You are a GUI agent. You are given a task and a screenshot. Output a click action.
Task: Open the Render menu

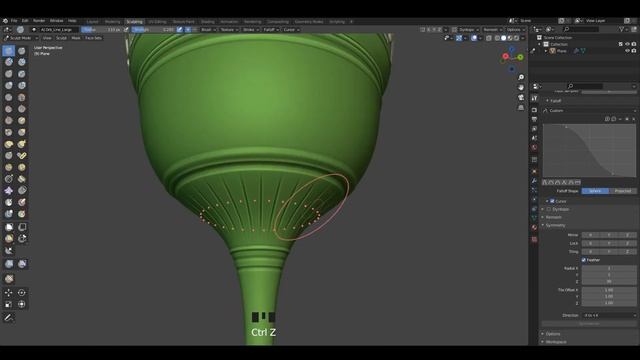point(39,21)
